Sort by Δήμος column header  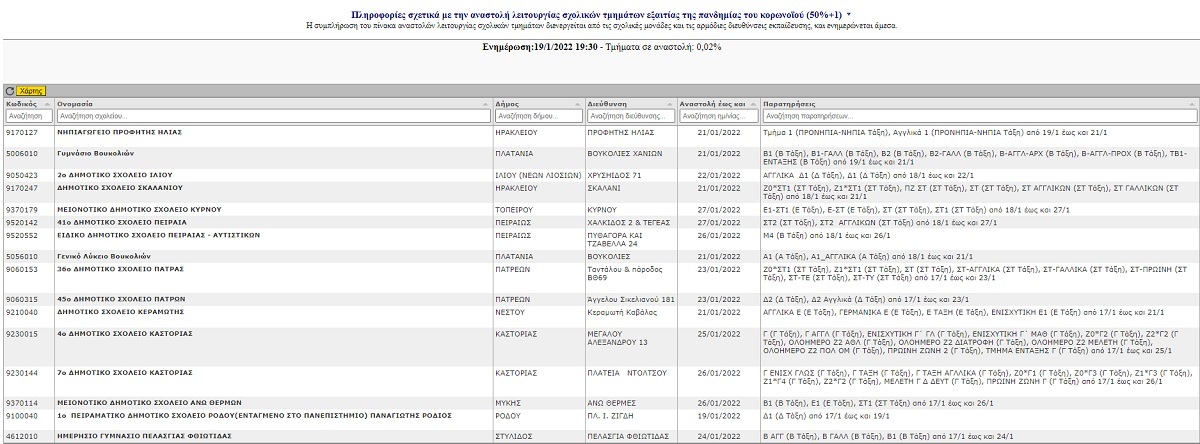509,103
